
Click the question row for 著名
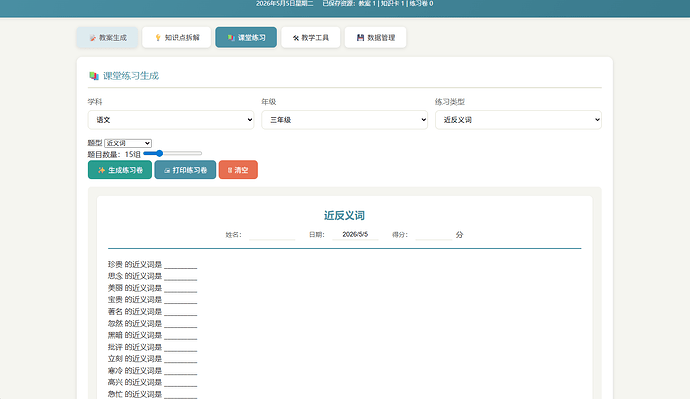[x=152, y=311]
